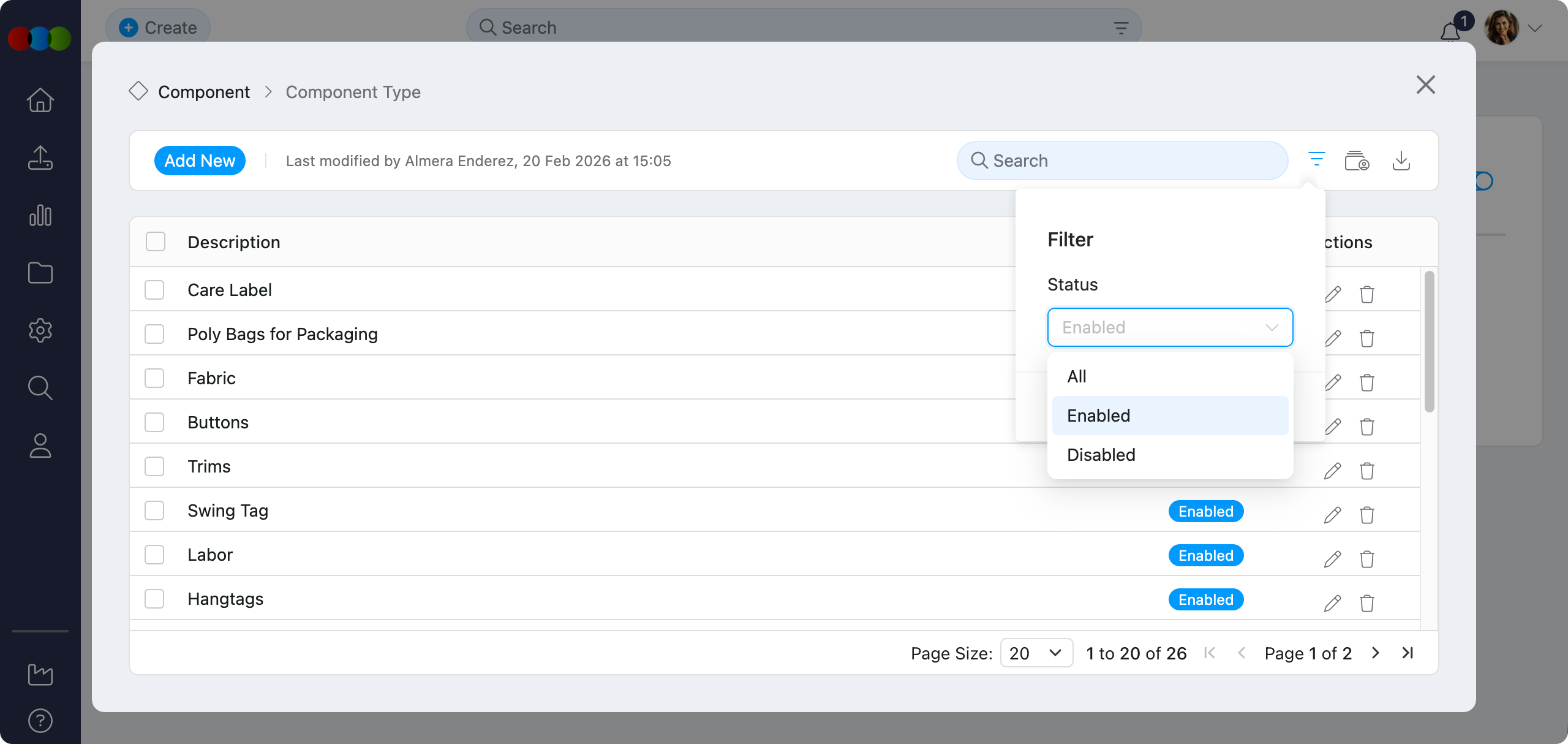Select the Hangtags row checkbox
Image resolution: width=1568 pixels, height=744 pixels.
click(x=154, y=599)
